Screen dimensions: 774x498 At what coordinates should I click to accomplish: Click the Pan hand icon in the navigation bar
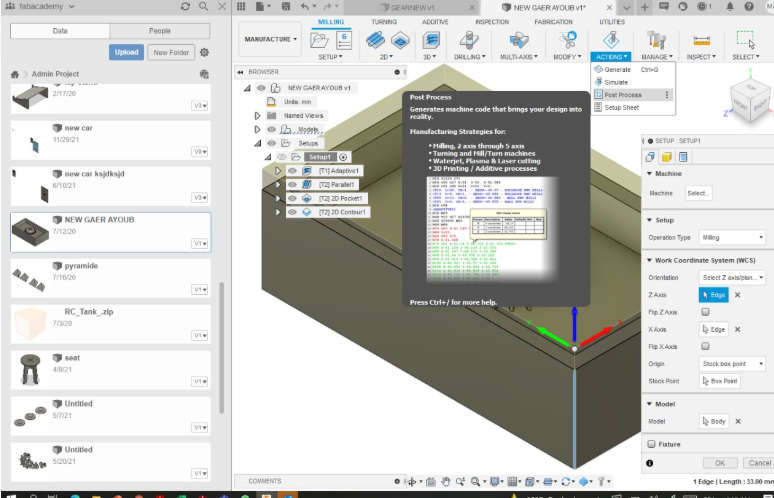(x=446, y=482)
